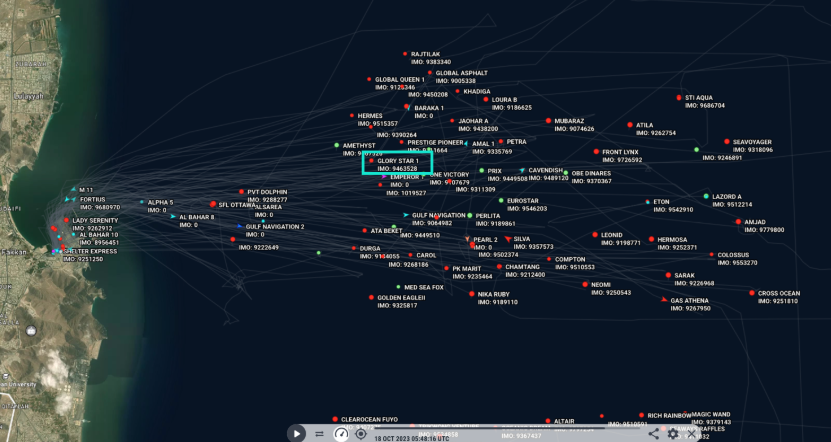Click the LOURA B vessel marker
The width and height of the screenshot is (831, 442).
485,99
